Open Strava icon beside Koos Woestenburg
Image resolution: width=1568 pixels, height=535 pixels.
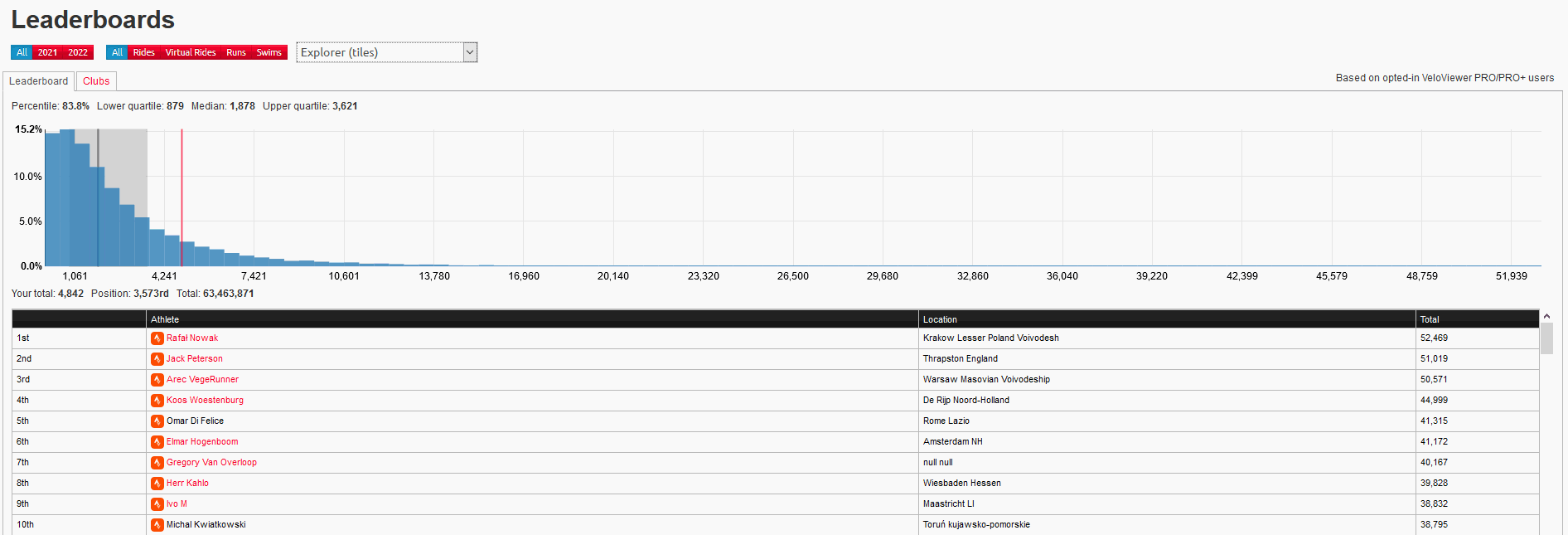tap(157, 401)
